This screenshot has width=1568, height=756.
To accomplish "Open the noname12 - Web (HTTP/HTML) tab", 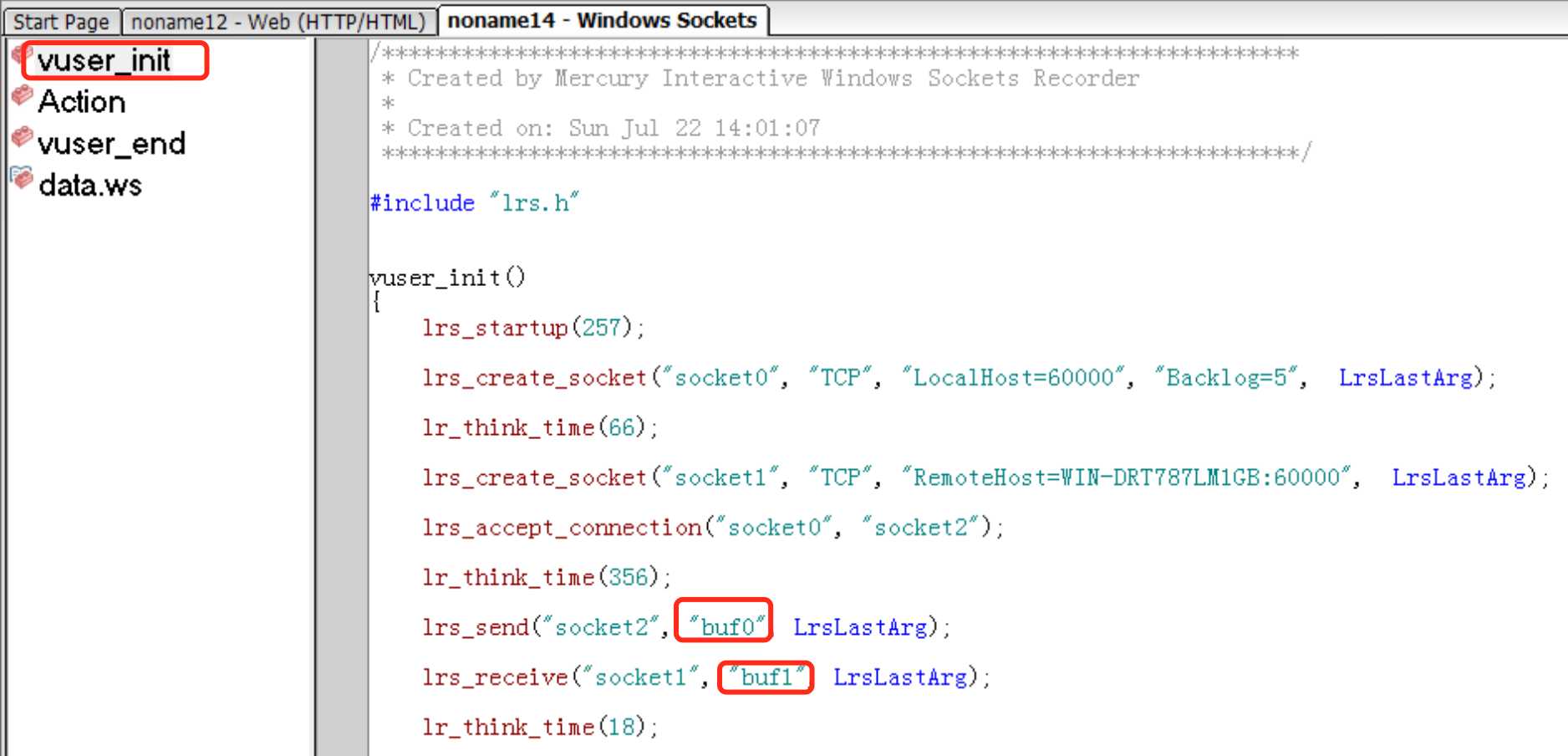I will click(x=278, y=21).
